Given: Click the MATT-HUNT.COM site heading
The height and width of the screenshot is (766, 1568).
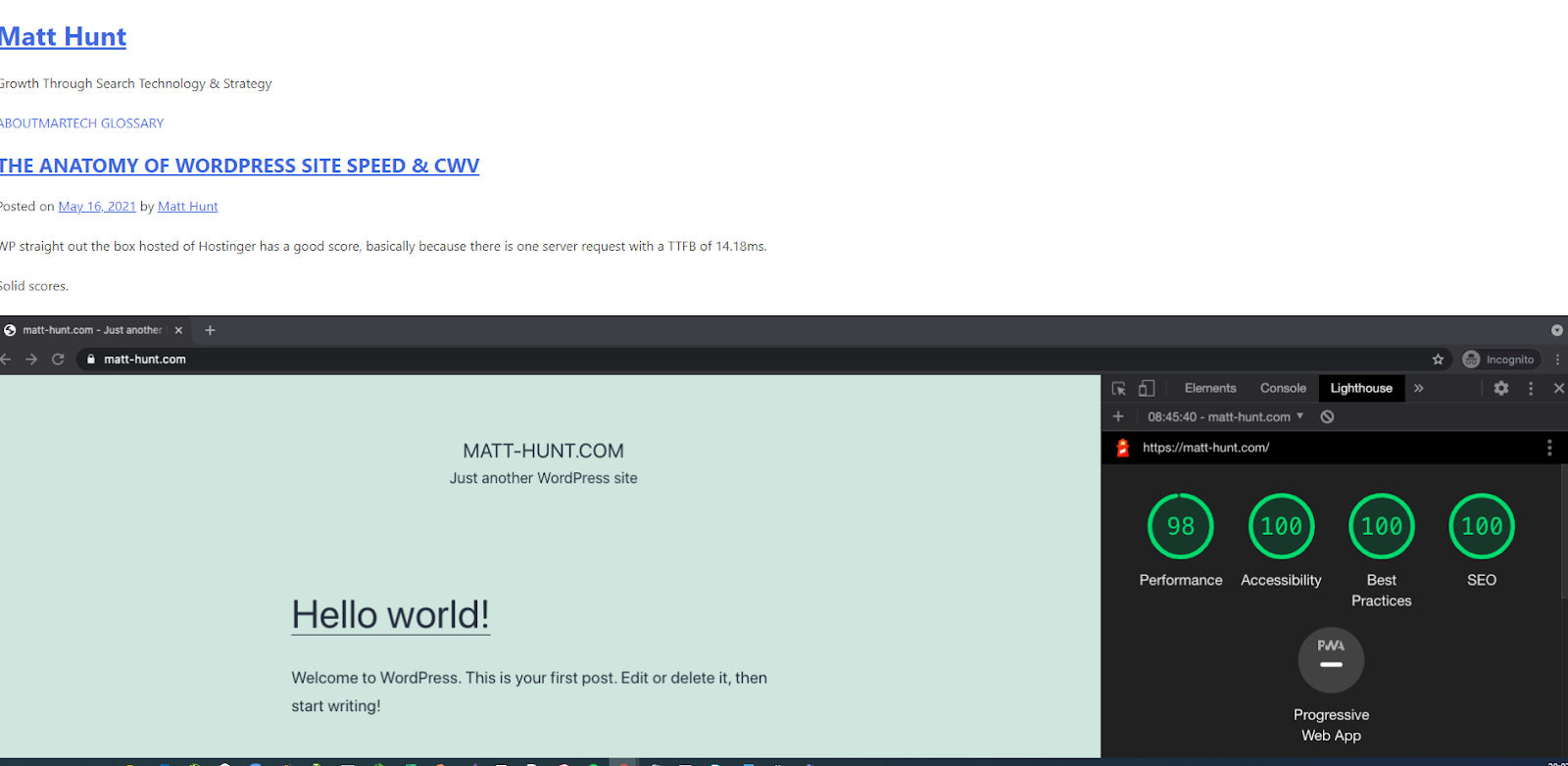Looking at the screenshot, I should pos(543,451).
